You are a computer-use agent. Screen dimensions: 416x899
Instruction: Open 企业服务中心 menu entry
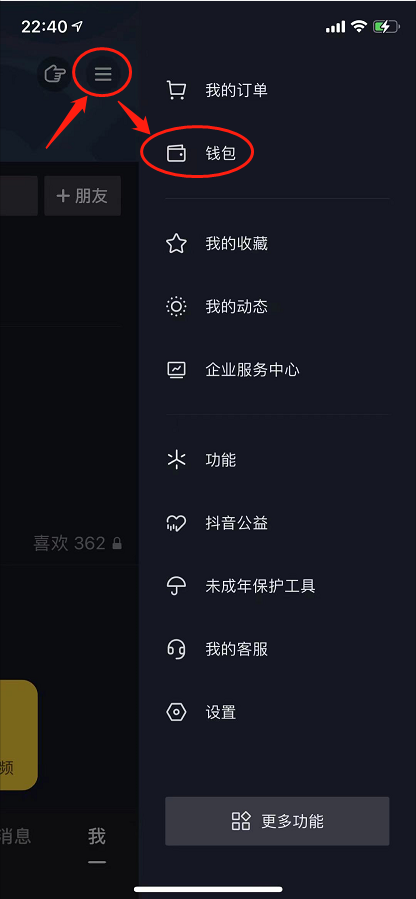pos(277,370)
